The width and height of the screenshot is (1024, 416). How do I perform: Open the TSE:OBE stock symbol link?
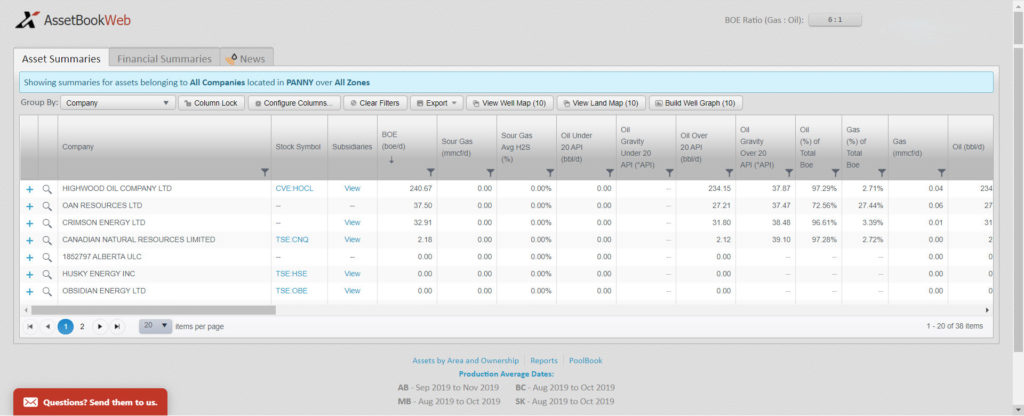[292, 291]
